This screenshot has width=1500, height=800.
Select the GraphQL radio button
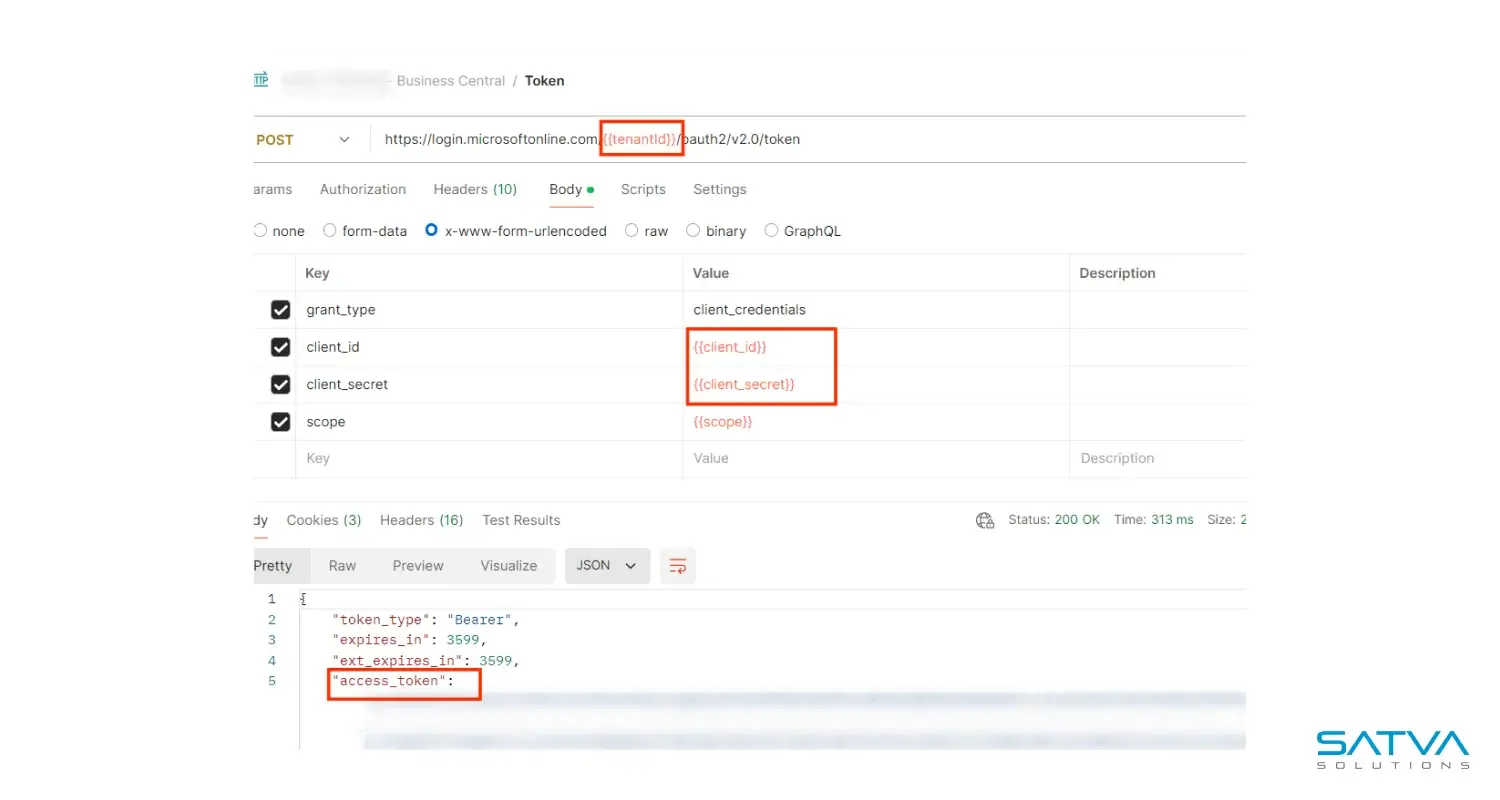click(x=771, y=231)
